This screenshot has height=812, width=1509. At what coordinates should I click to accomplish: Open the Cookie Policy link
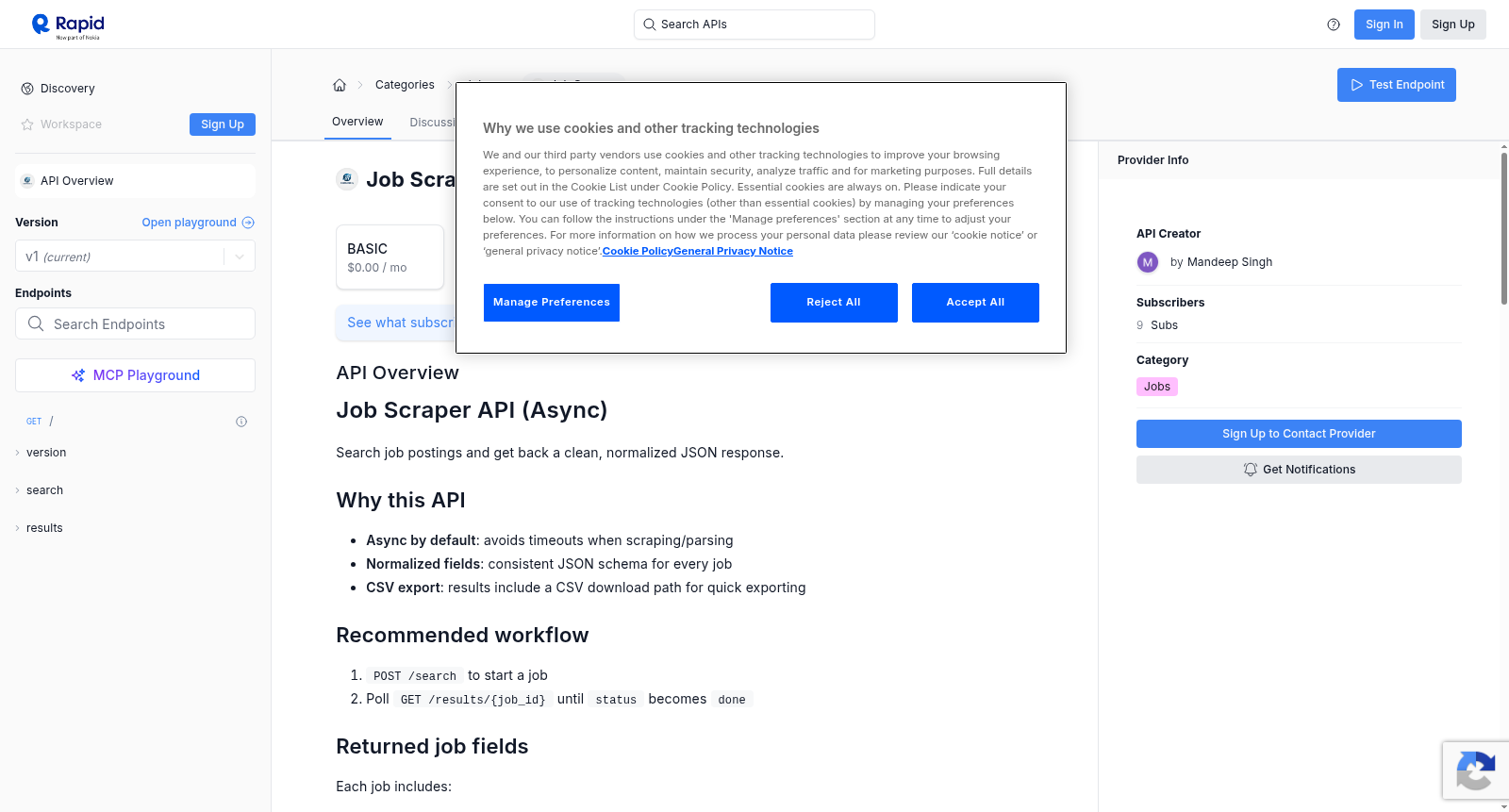click(x=638, y=251)
